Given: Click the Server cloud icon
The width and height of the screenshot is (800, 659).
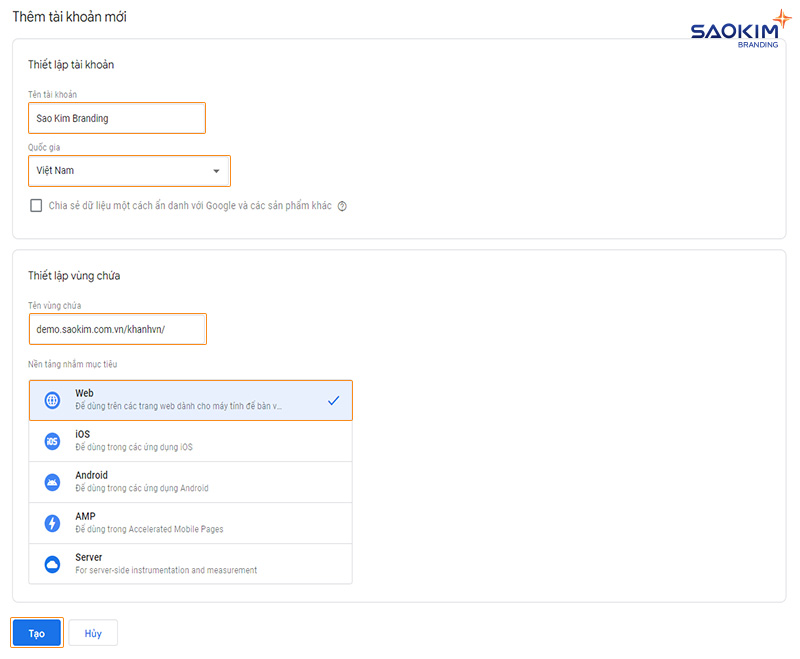Looking at the screenshot, I should [52, 562].
